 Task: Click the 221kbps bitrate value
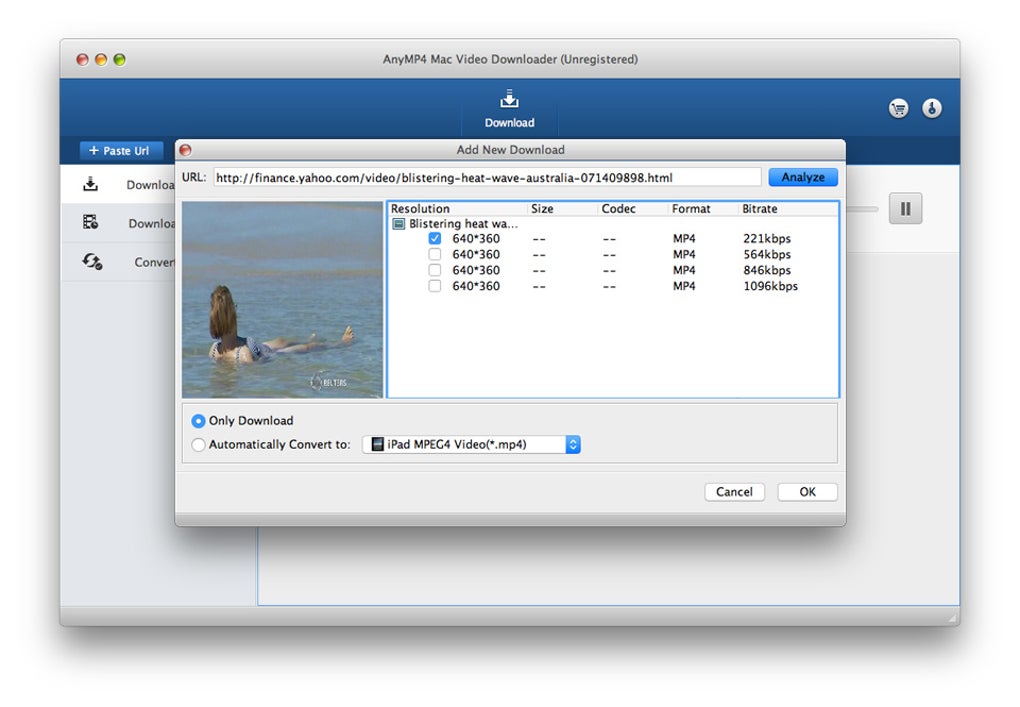click(x=767, y=239)
